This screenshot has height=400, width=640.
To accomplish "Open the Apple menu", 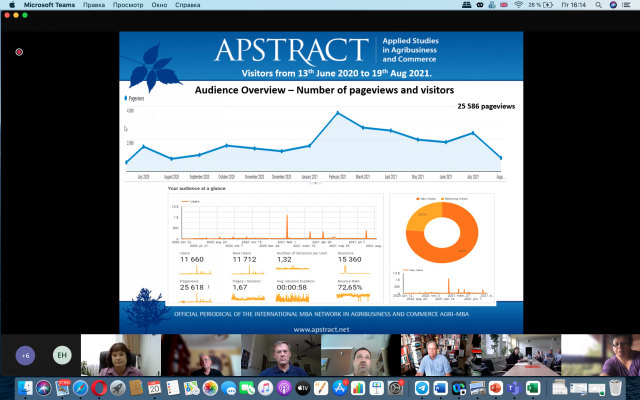I will [12, 5].
